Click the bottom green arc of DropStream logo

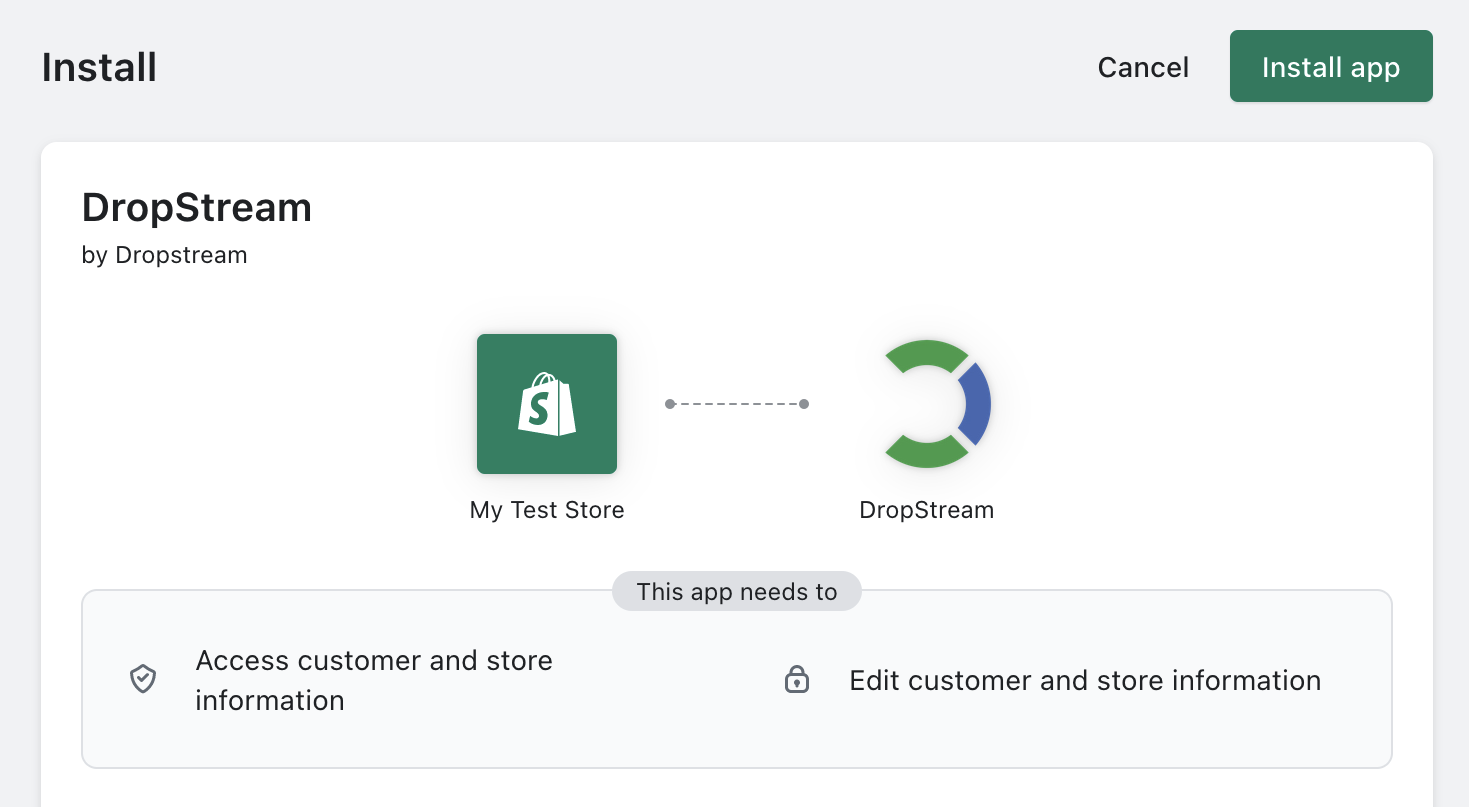pos(927,453)
